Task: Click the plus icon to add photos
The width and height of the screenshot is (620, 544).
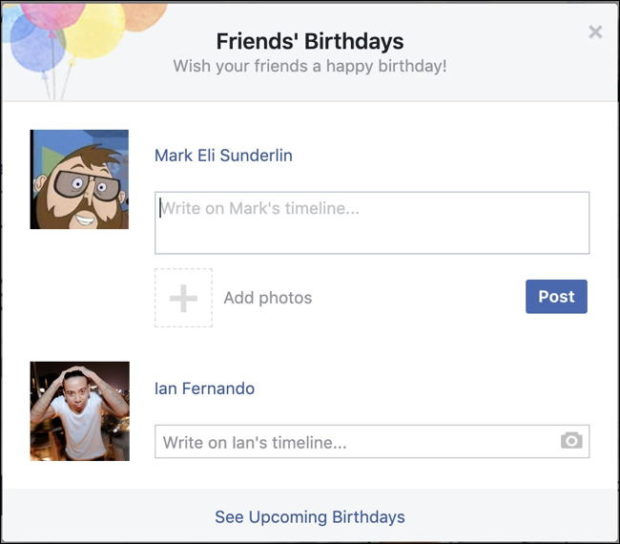Action: pyautogui.click(x=183, y=298)
